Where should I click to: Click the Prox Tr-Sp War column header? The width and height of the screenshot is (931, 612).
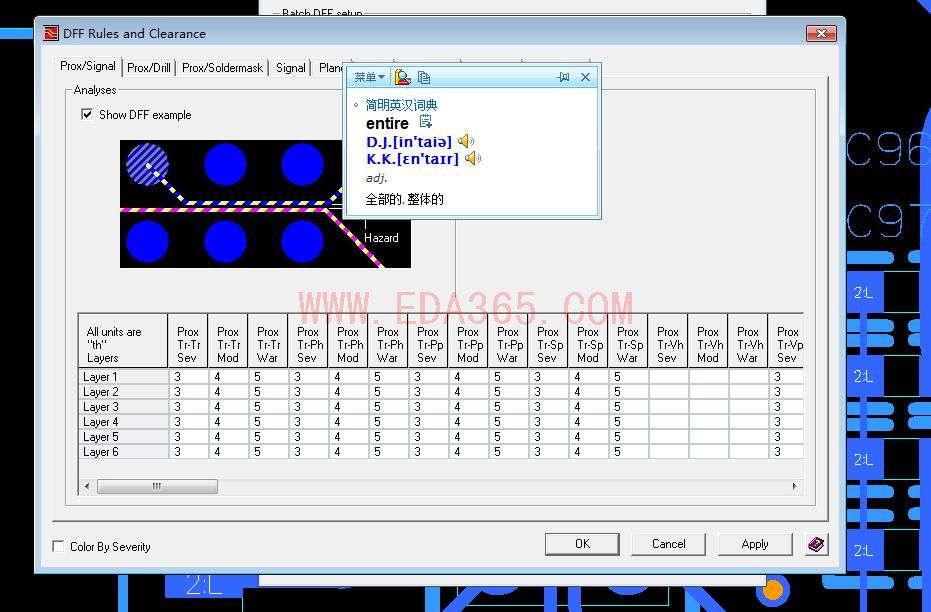point(628,341)
